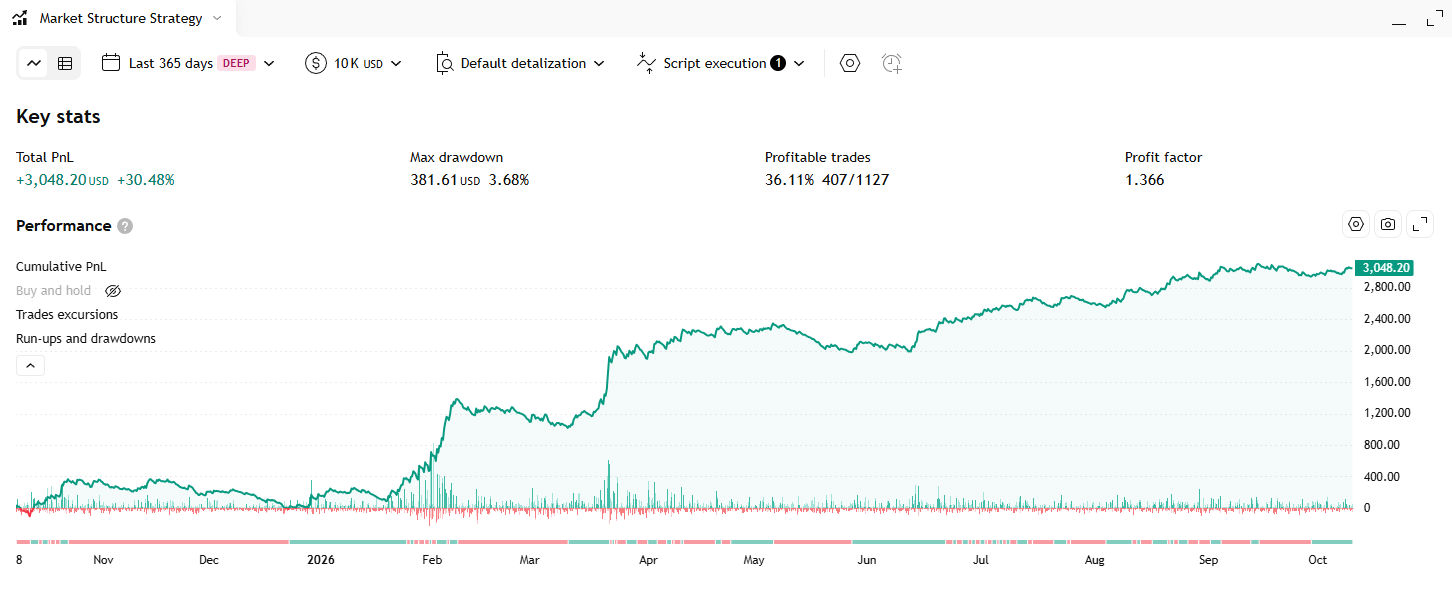Collapse the chart legend with the chevron

point(30,366)
